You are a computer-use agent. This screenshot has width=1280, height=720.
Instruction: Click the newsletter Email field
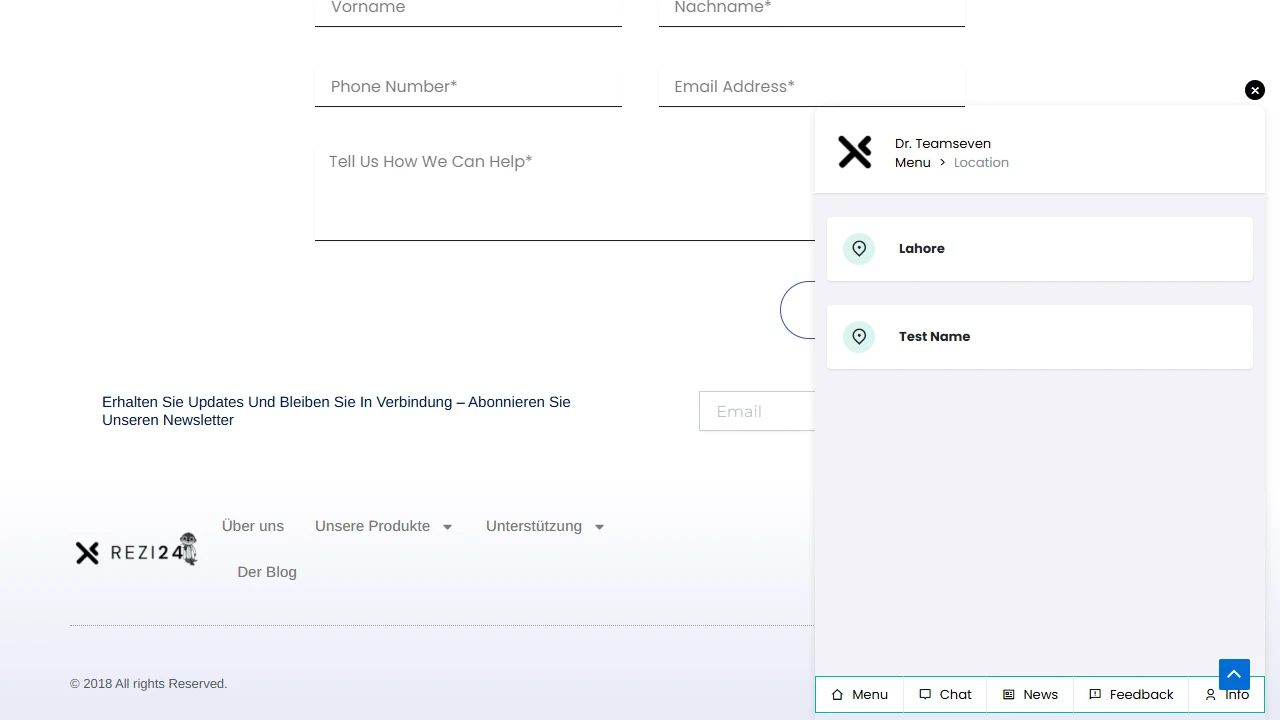point(757,411)
